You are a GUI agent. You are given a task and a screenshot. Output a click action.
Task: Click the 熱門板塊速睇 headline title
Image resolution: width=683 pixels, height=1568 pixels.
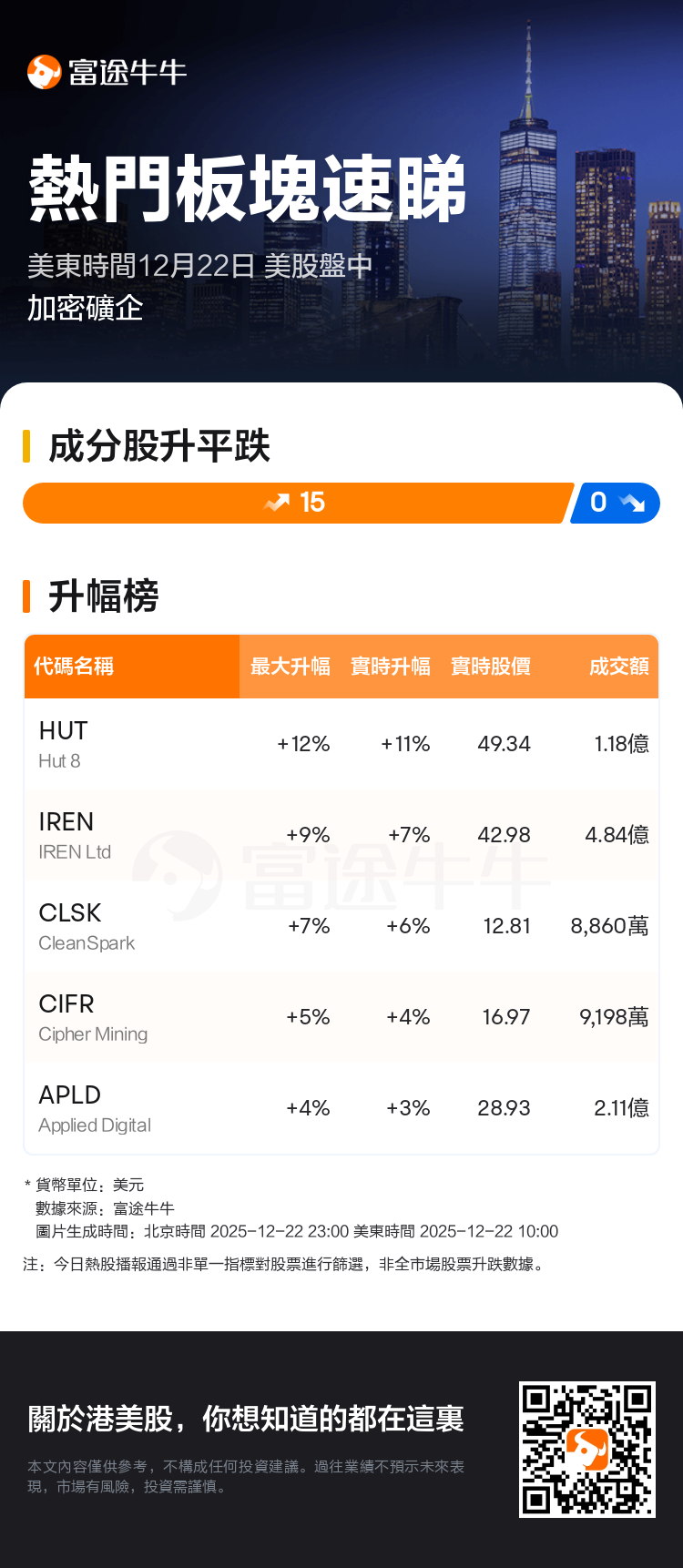[x=248, y=188]
